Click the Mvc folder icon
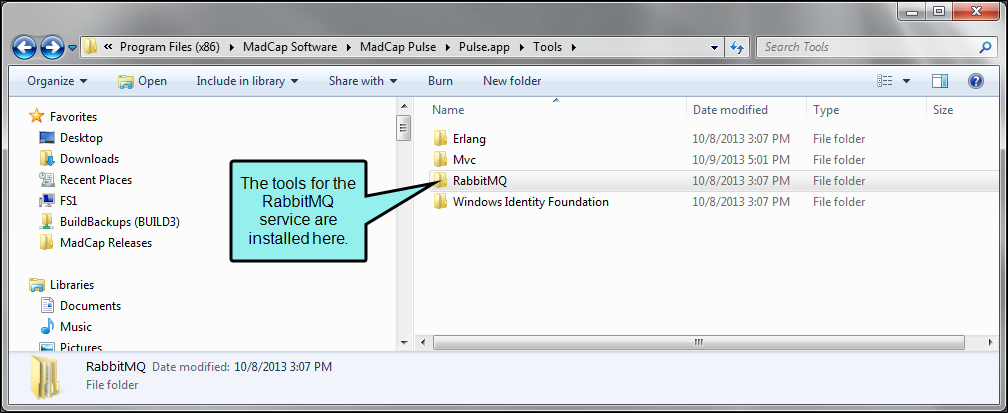Image resolution: width=1008 pixels, height=413 pixels. (440, 160)
